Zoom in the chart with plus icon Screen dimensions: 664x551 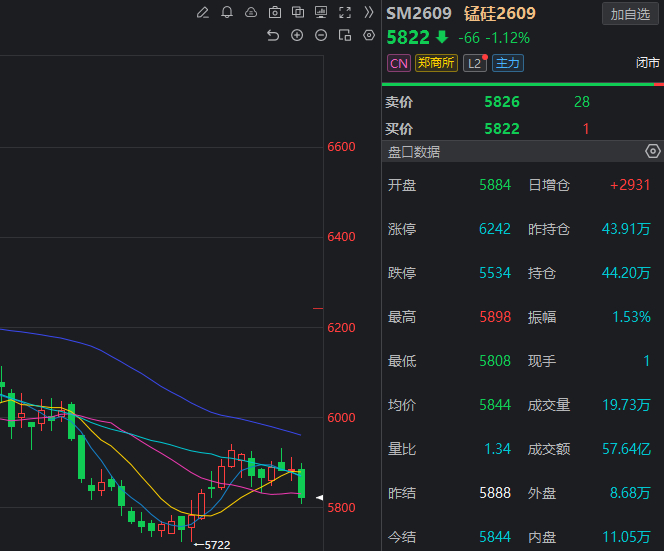(297, 35)
